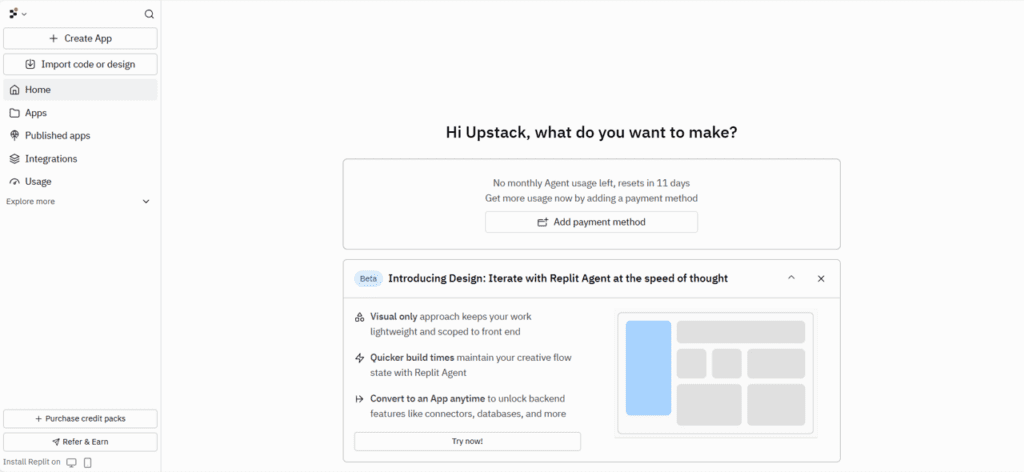The height and width of the screenshot is (472, 1024).
Task: Click the Convert to an App arrow icon
Action: click(x=359, y=399)
